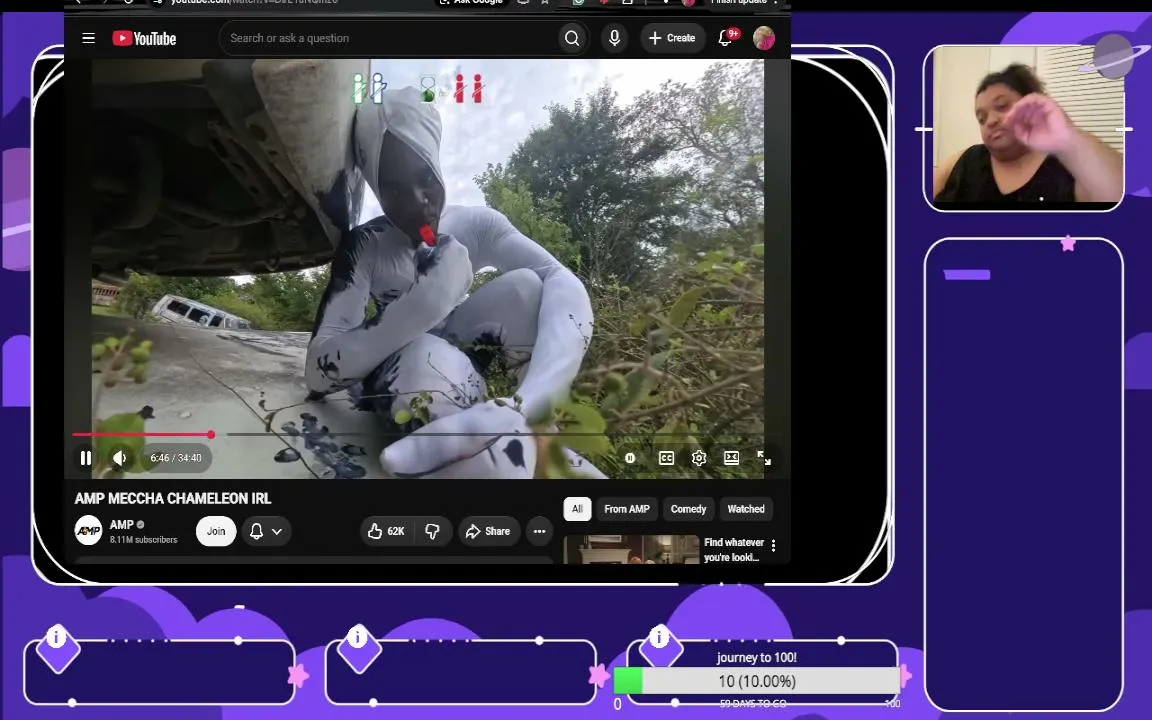This screenshot has width=1152, height=720.
Task: Select the Watched filter chip
Action: tap(746, 509)
